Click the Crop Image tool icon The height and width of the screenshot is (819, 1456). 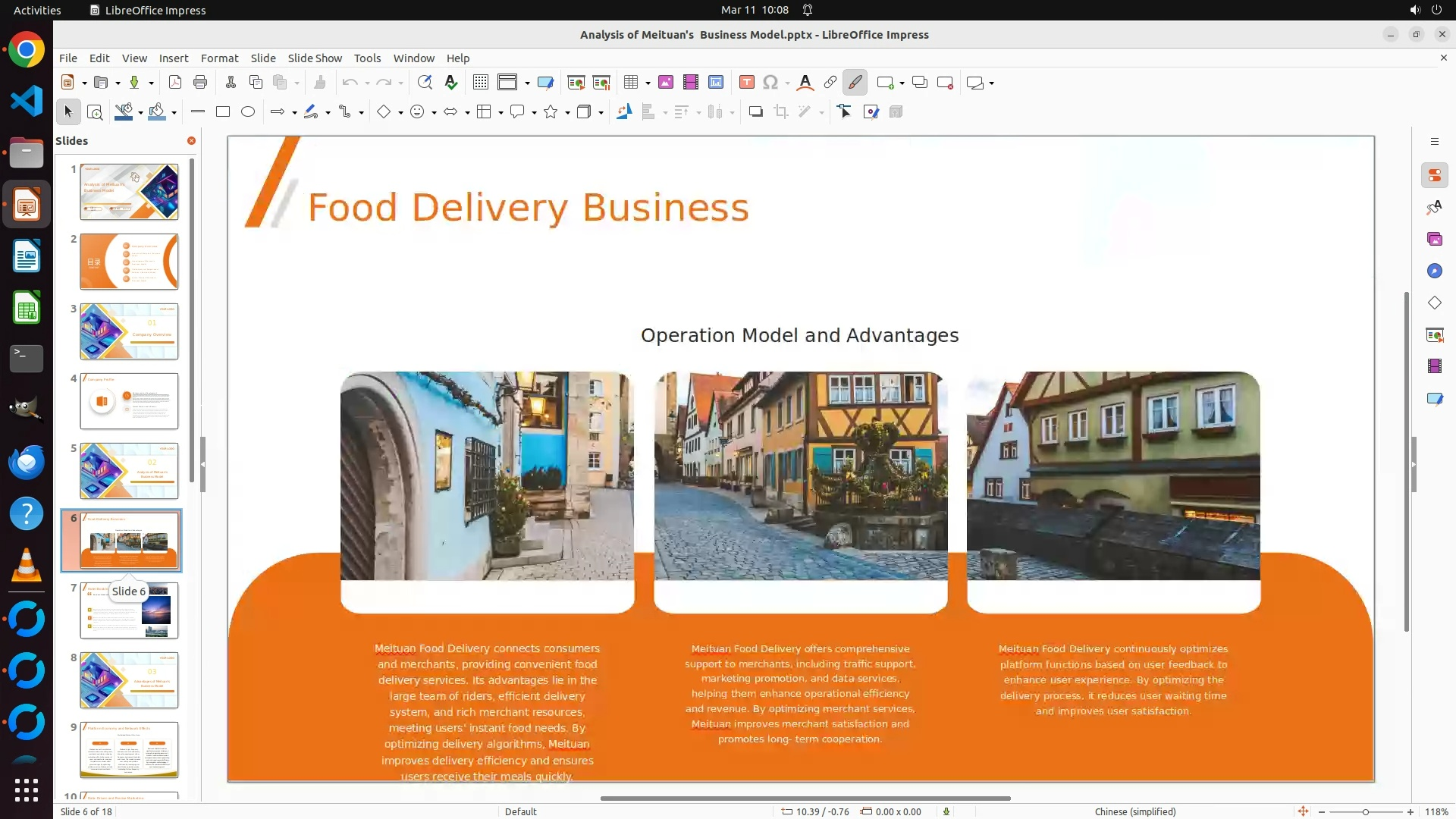(x=781, y=112)
